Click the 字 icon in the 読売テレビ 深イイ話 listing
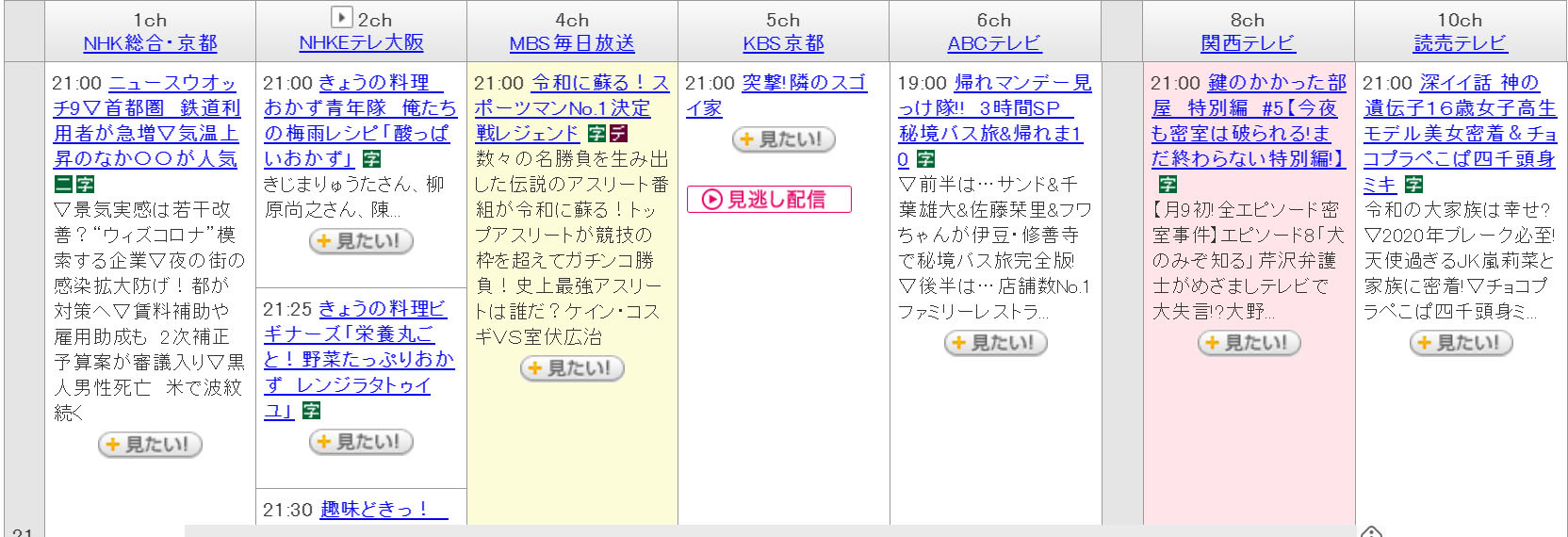 click(x=1414, y=185)
